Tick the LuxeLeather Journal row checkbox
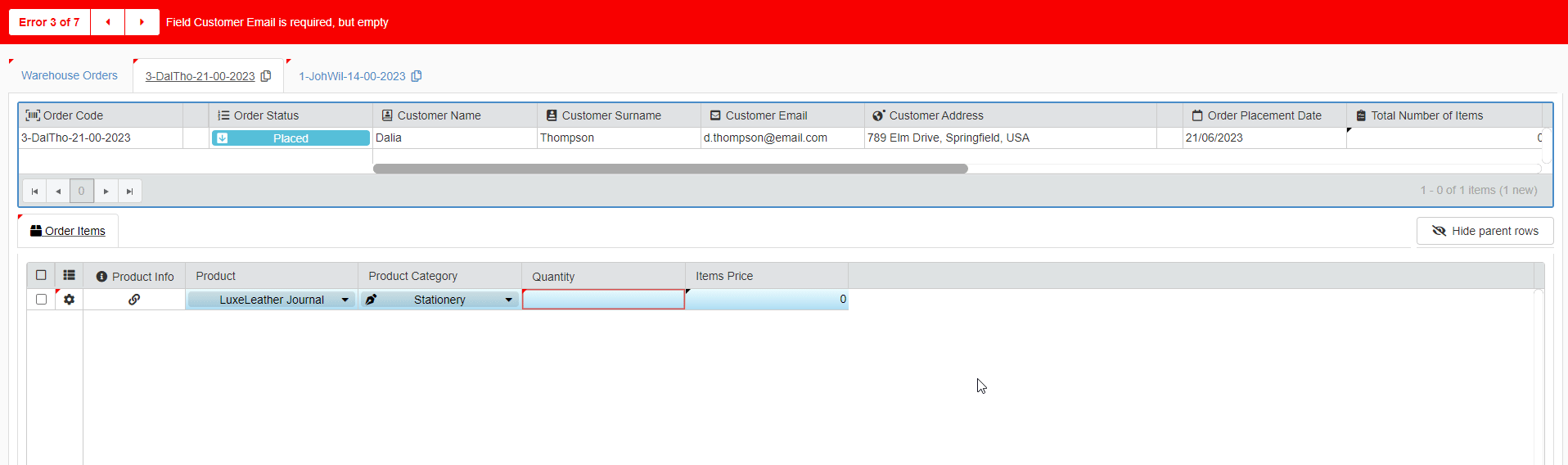The image size is (1568, 465). [41, 300]
